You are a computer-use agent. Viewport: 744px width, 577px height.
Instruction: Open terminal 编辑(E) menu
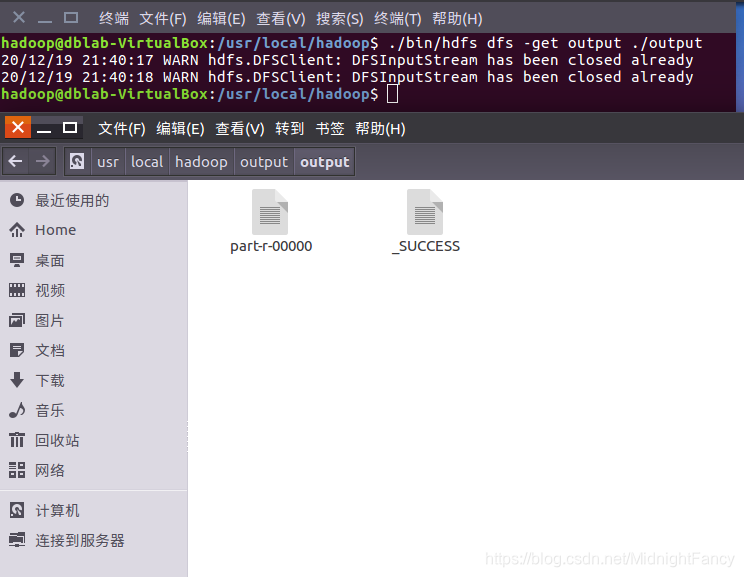221,19
